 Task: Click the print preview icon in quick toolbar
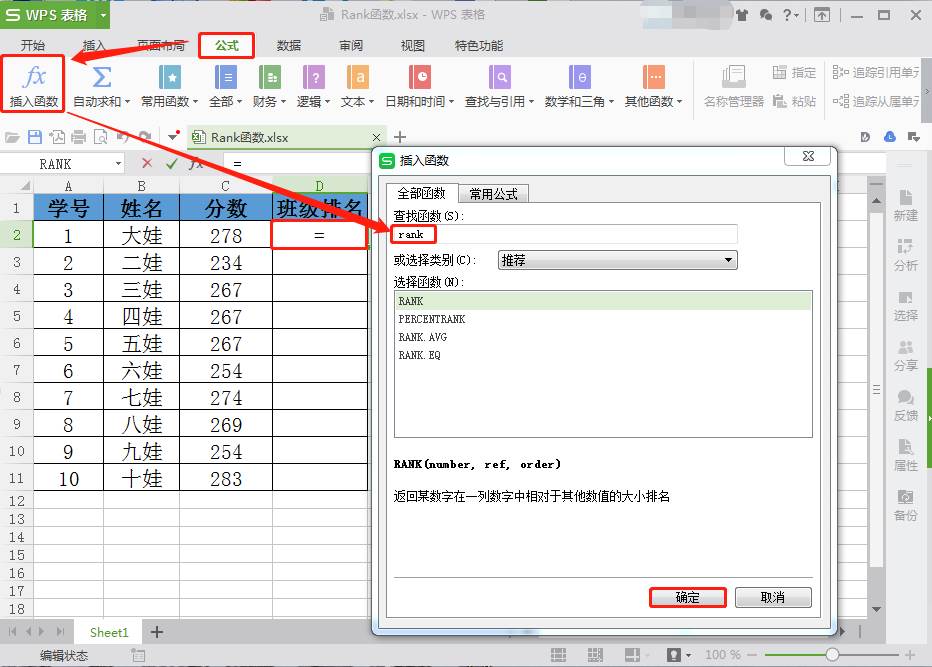pyautogui.click(x=101, y=137)
